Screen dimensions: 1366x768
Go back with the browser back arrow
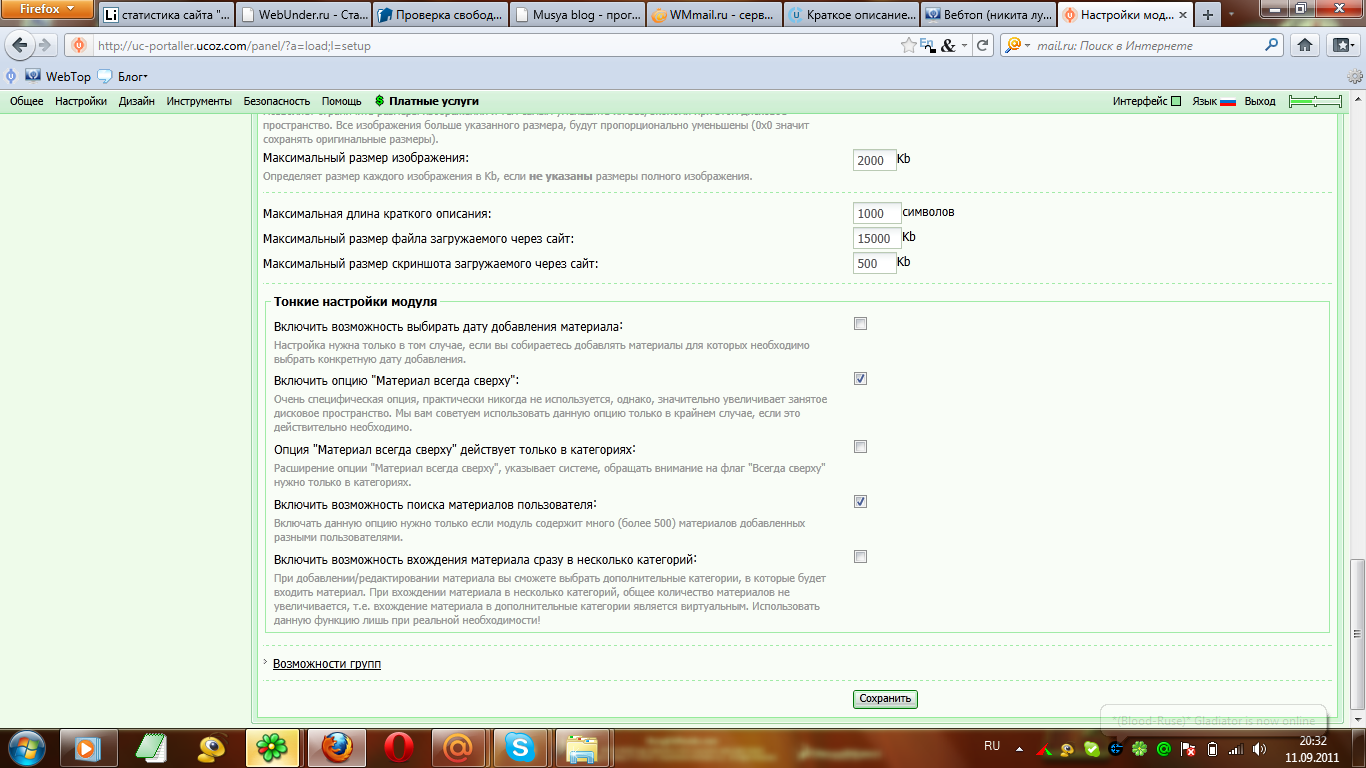[20, 45]
